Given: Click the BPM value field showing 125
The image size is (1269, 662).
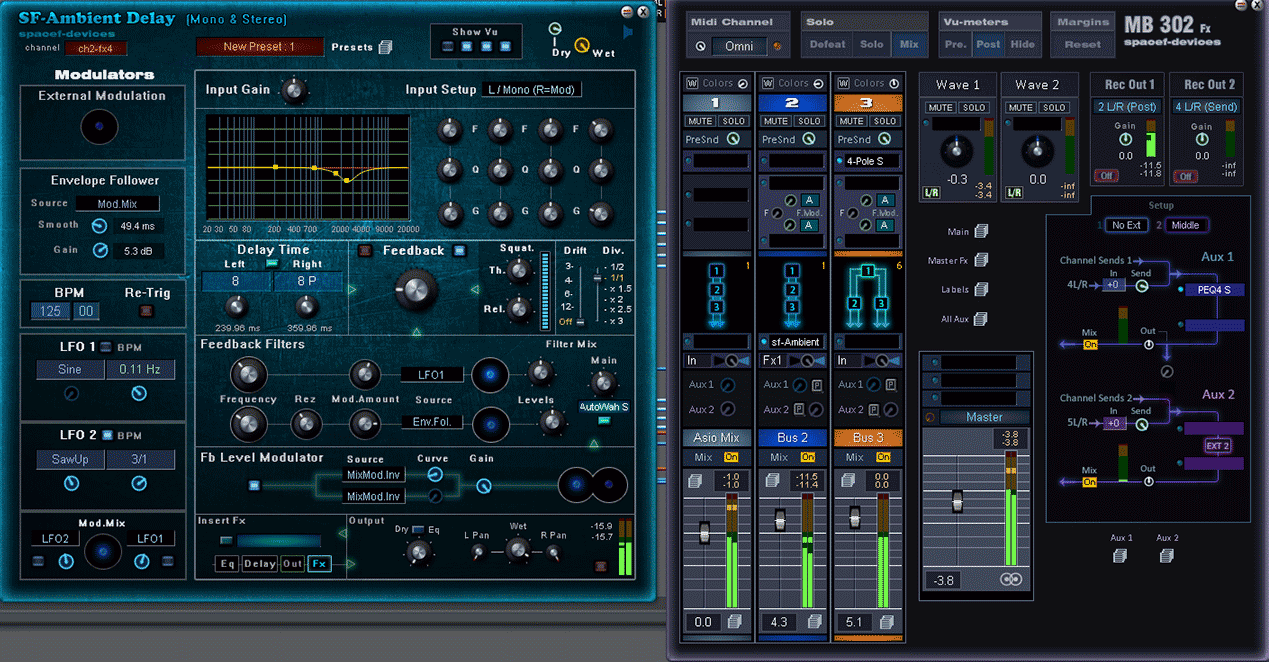Looking at the screenshot, I should tap(51, 312).
